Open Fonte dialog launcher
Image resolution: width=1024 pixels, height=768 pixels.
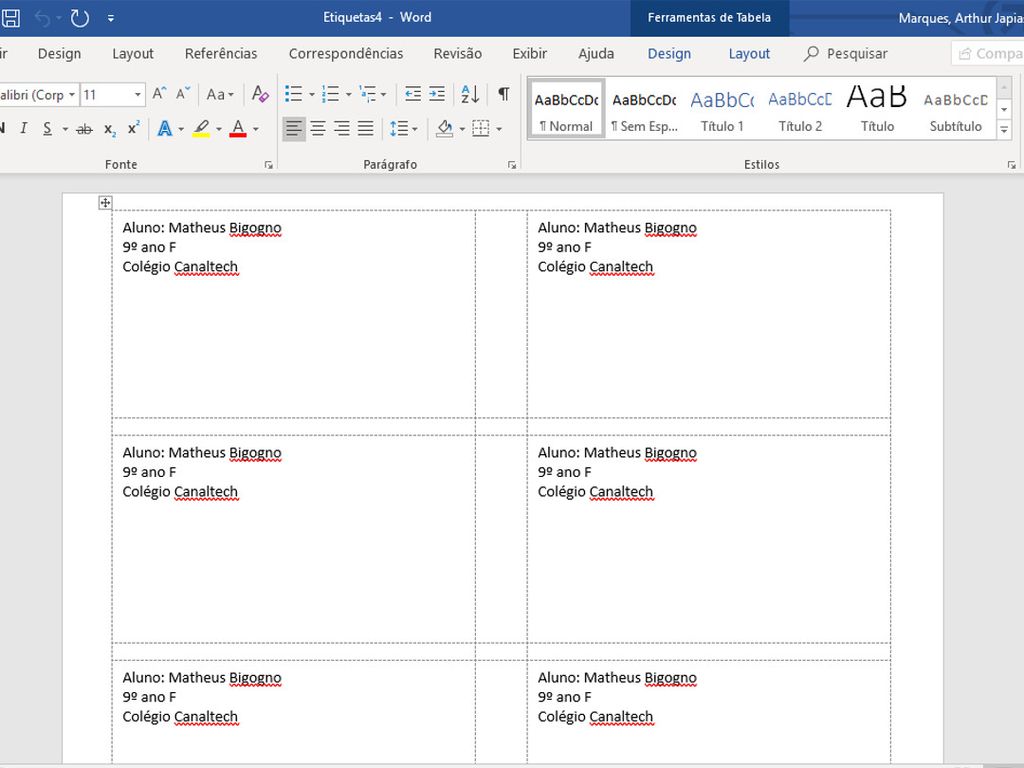268,165
